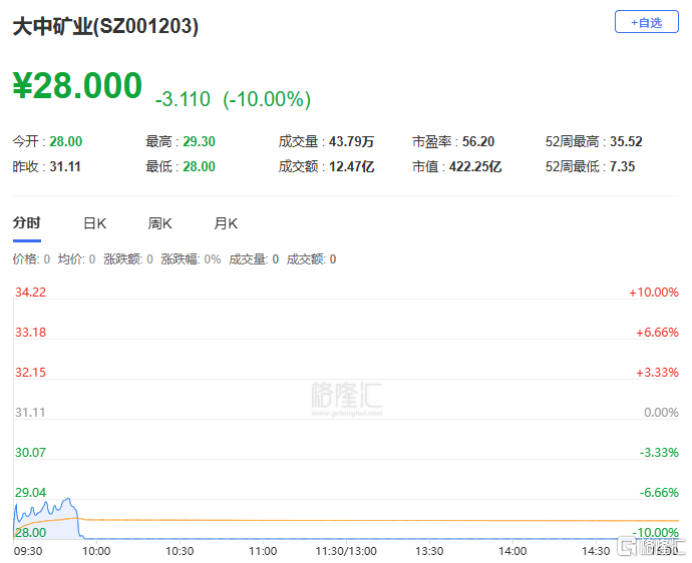This screenshot has height=563, width=692.
Task: Click the 11:30/13:00 time axis label
Action: (346, 551)
